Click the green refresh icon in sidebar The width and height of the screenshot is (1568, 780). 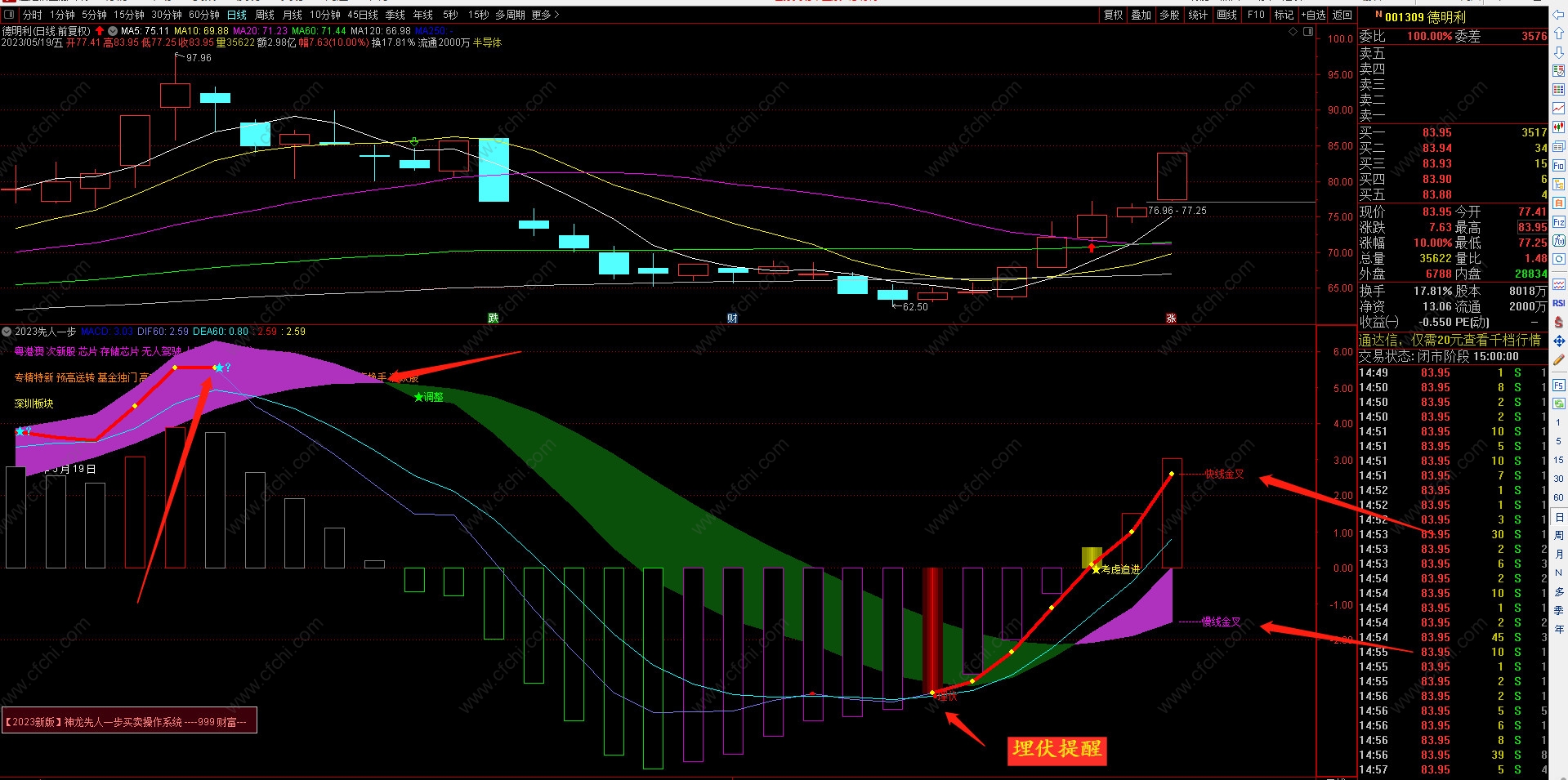pyautogui.click(x=1559, y=403)
